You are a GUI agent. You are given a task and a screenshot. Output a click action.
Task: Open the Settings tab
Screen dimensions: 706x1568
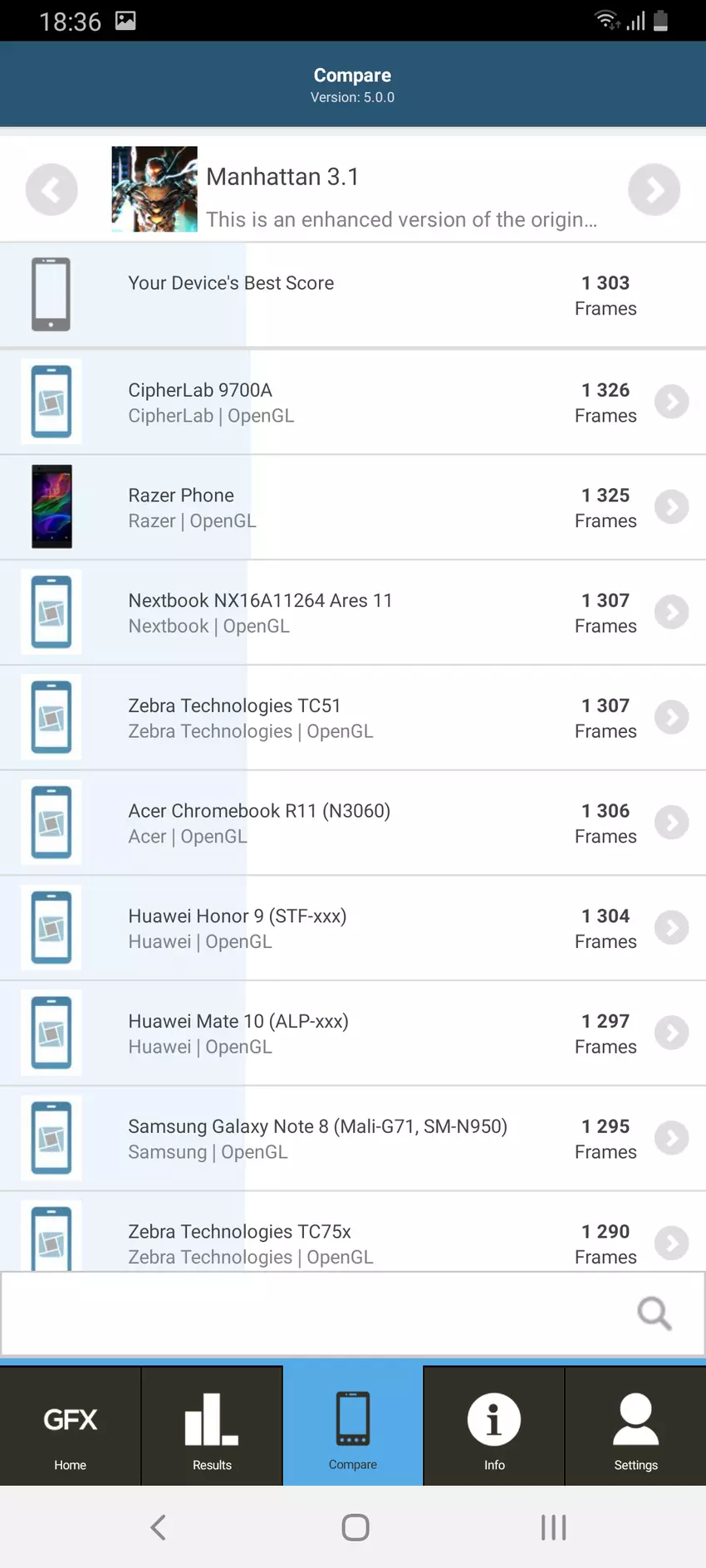click(635, 1427)
